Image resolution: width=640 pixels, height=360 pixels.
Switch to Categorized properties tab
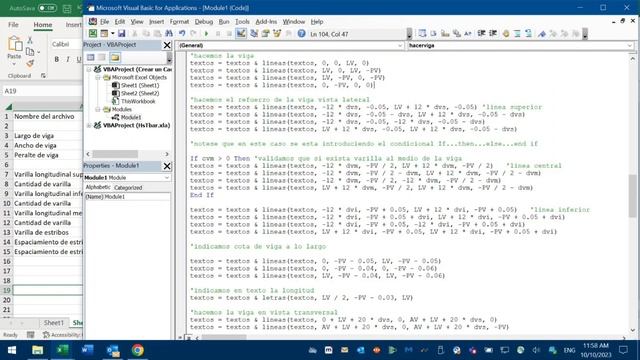tap(128, 187)
